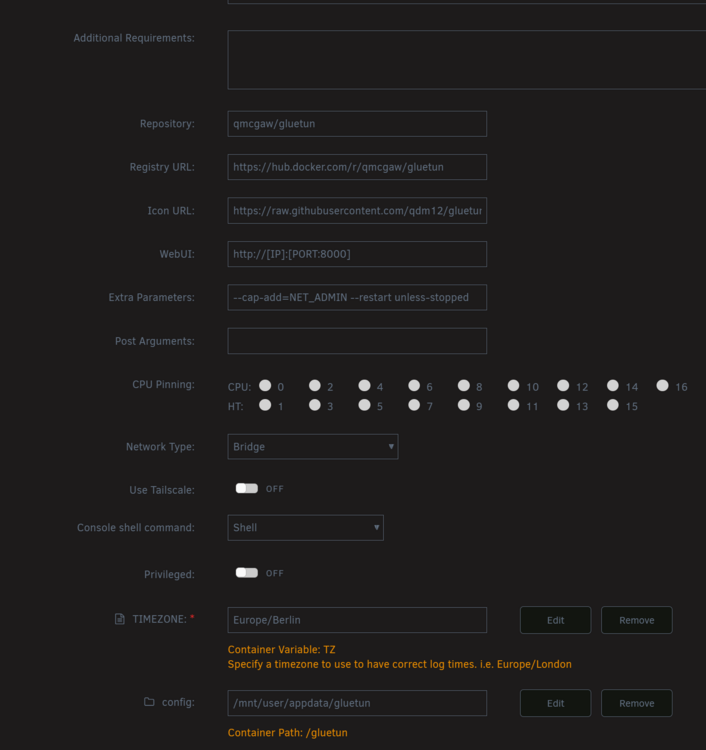This screenshot has height=750, width=706.
Task: Click the Extra Parameters field
Action: pos(357,298)
